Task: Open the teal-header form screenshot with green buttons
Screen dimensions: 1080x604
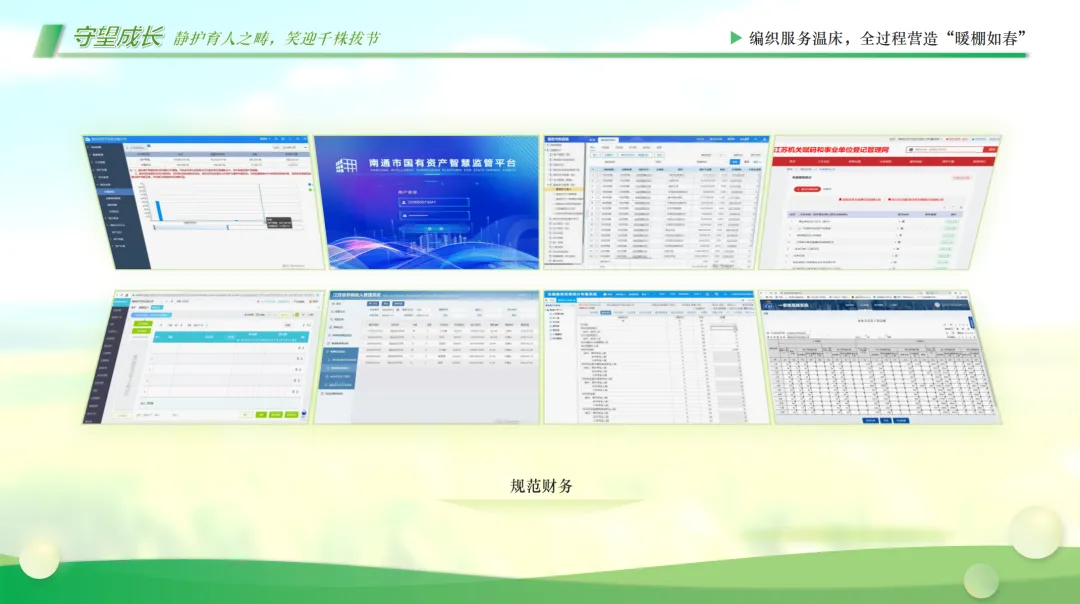Action: [203, 357]
